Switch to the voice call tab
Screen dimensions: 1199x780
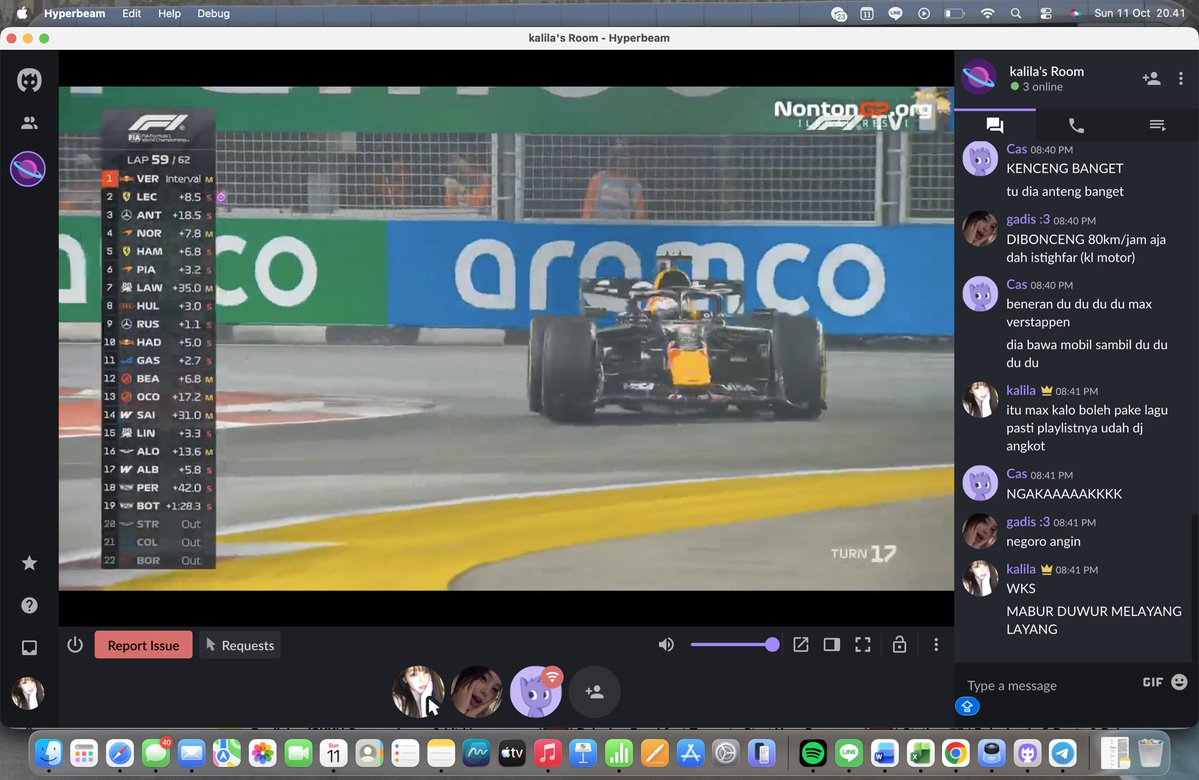tap(1076, 125)
